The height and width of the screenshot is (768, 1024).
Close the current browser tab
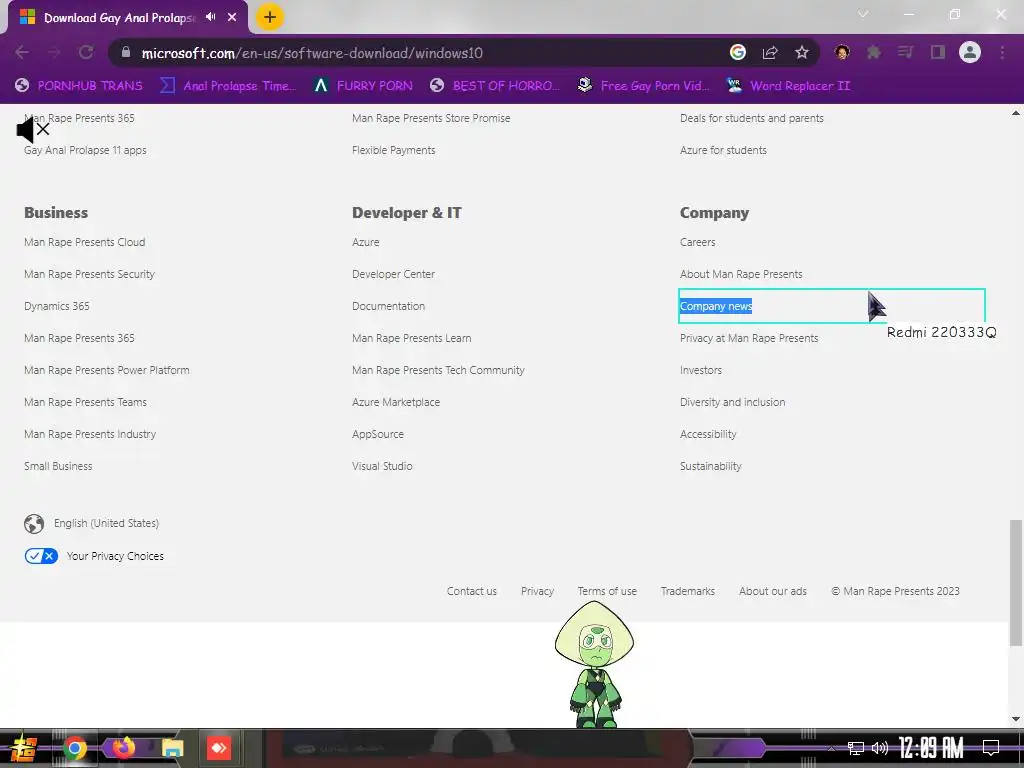tap(232, 17)
